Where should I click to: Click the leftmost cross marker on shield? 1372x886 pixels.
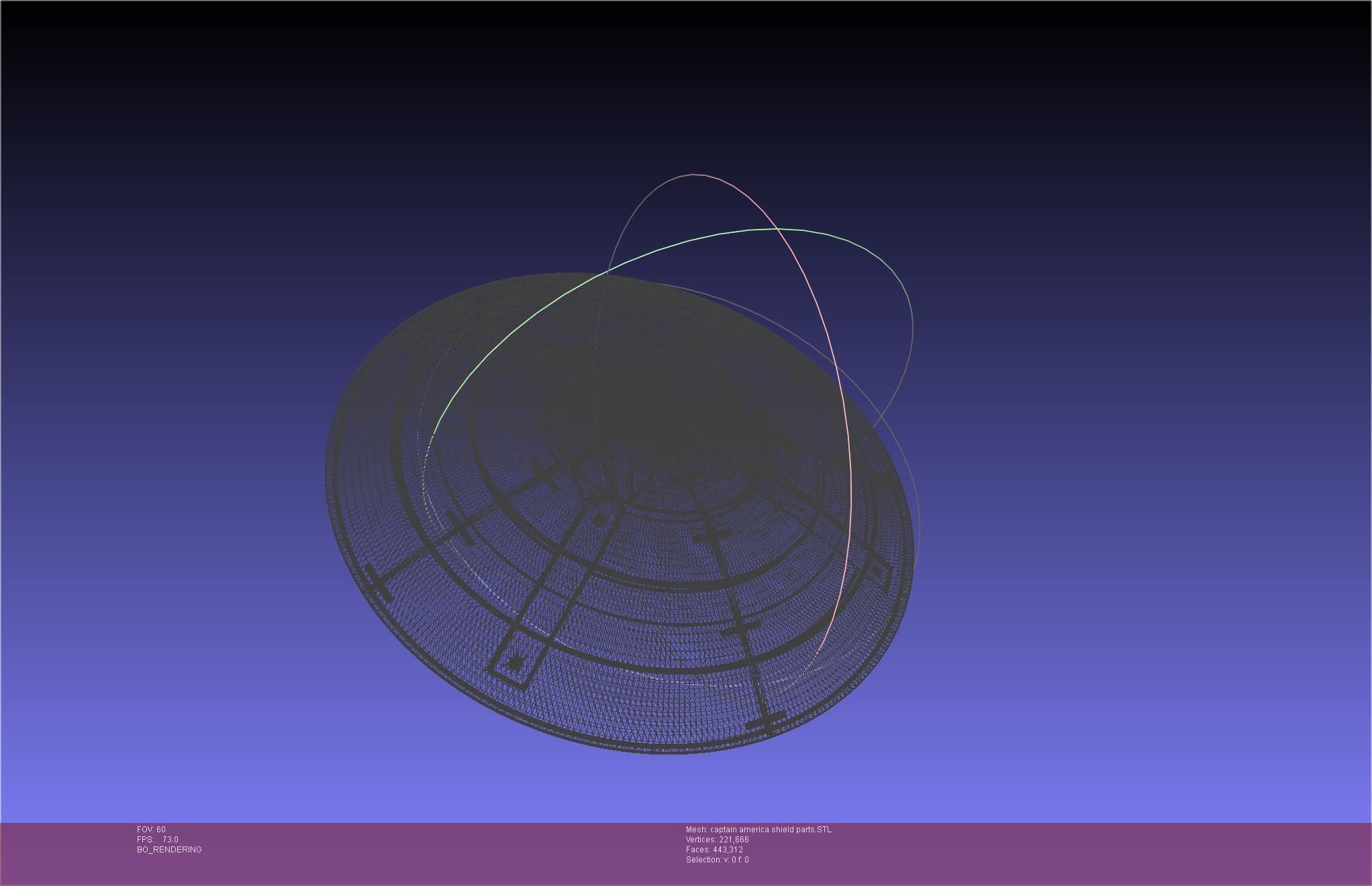coord(379,584)
